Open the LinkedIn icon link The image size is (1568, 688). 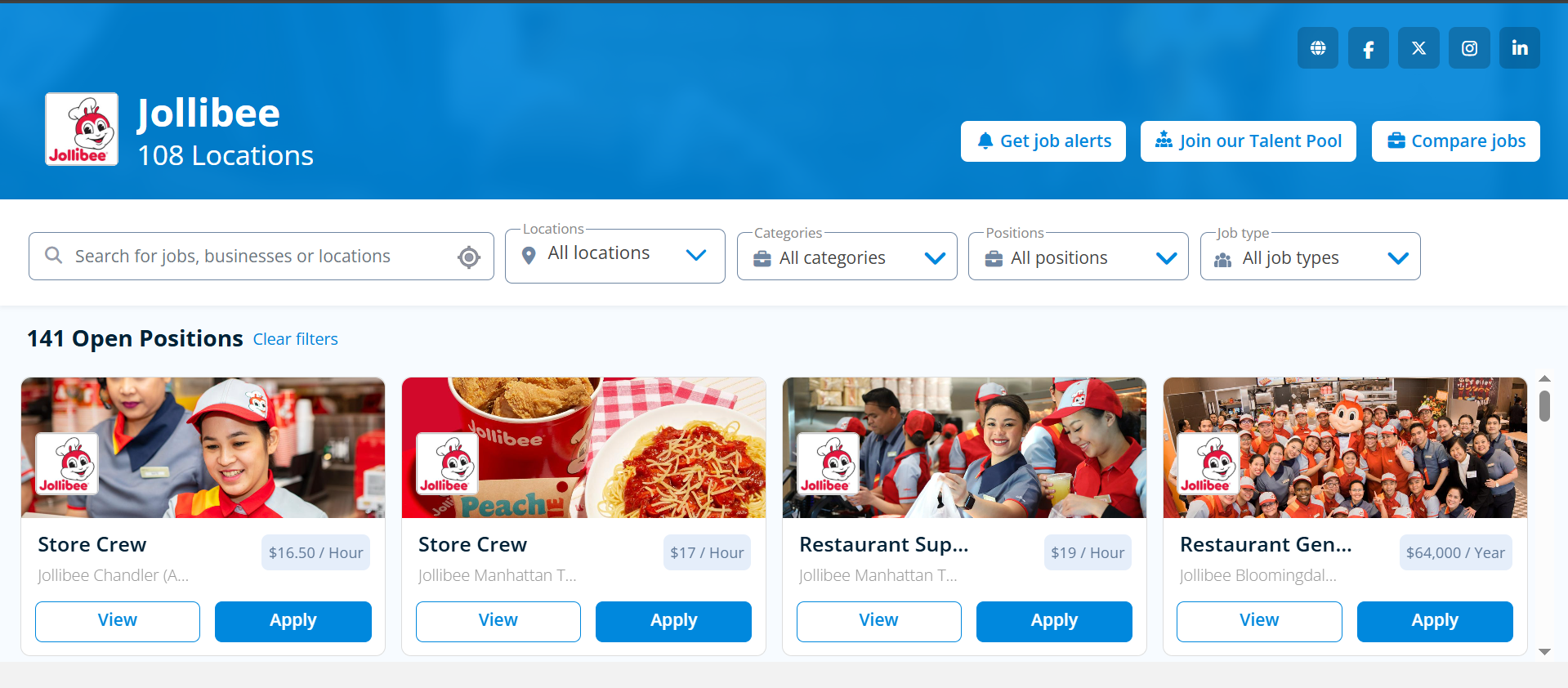click(x=1520, y=48)
